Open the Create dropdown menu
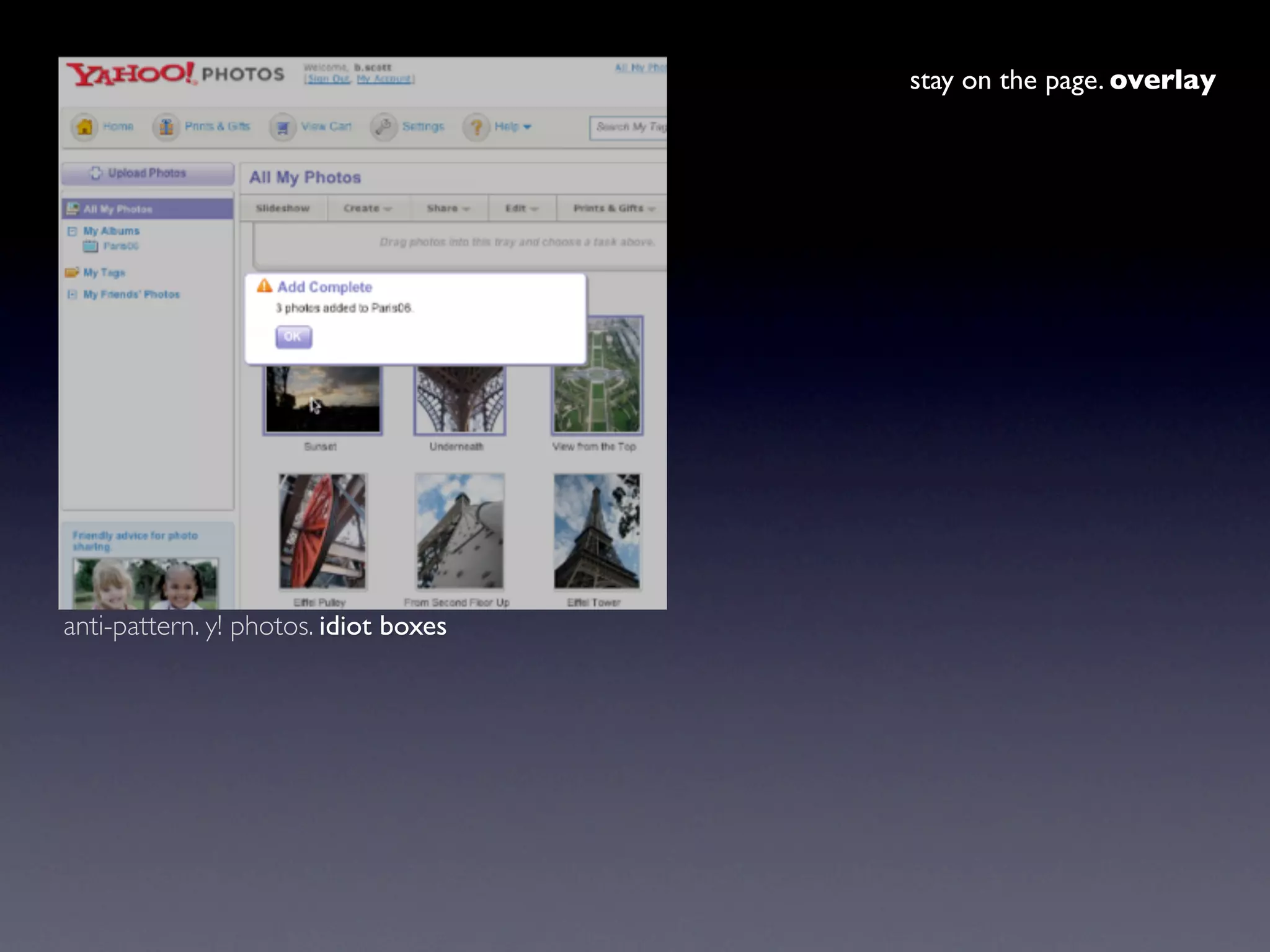The height and width of the screenshot is (952, 1270). click(x=368, y=208)
